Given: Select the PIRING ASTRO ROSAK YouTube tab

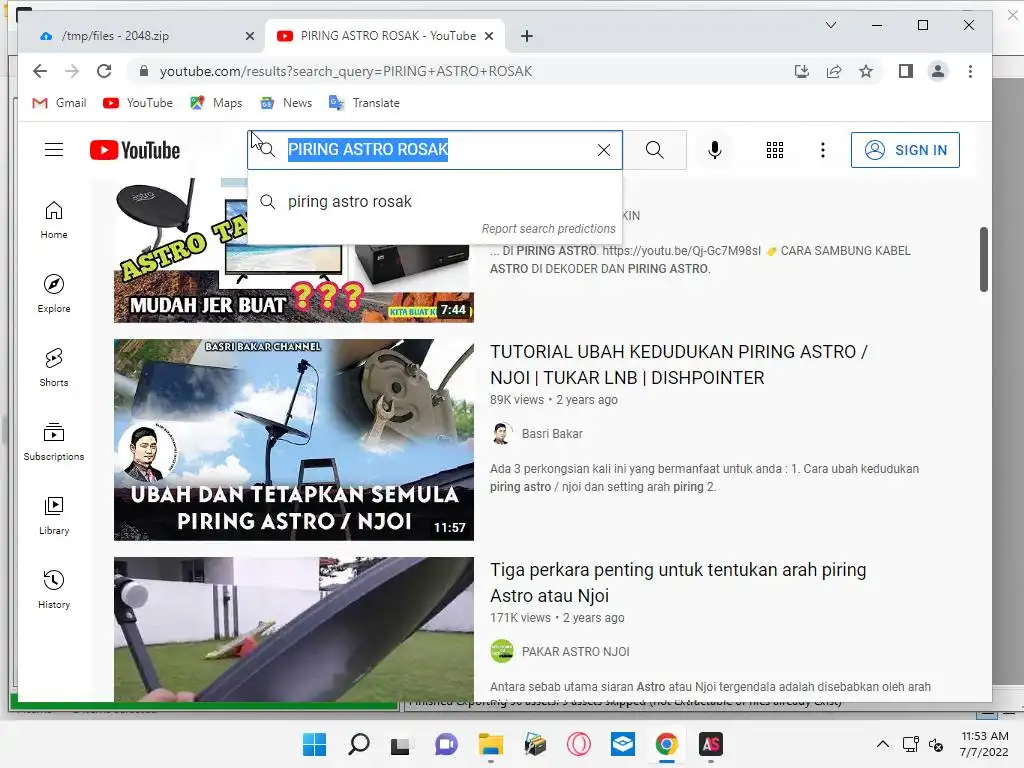Looking at the screenshot, I should (385, 36).
